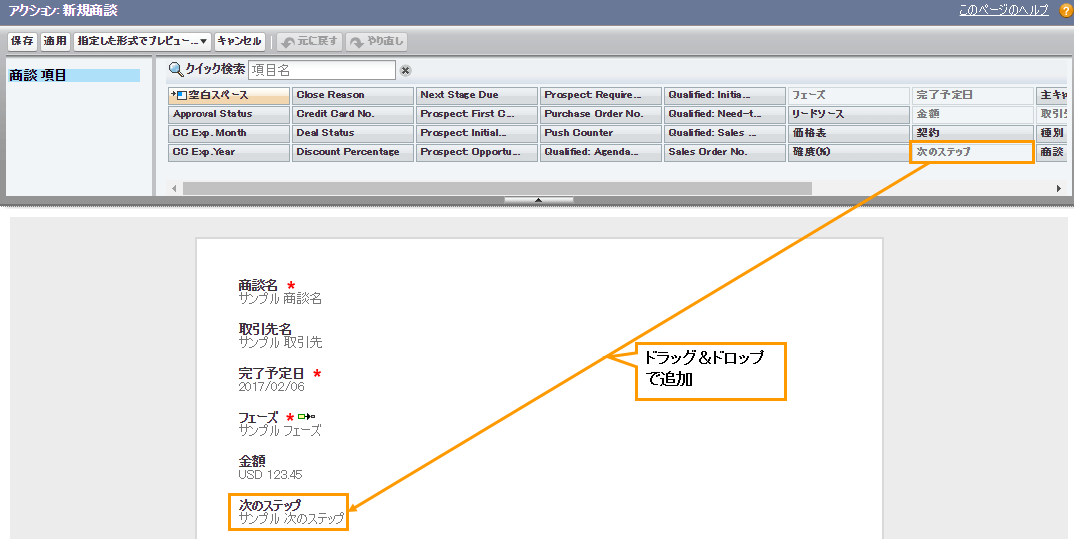Select the Next Stage Due field
The image size is (1074, 539).
coord(477,95)
